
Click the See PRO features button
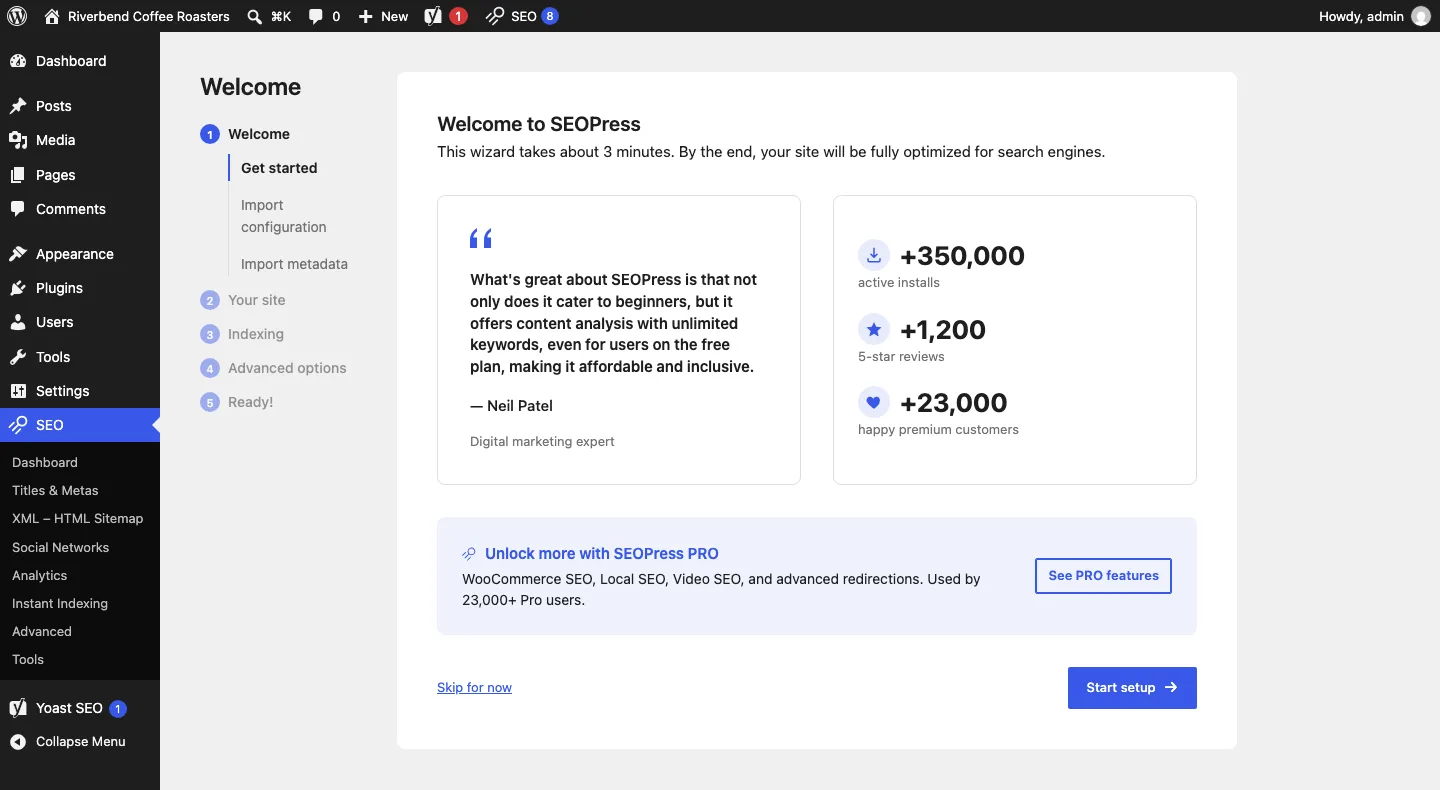point(1103,576)
